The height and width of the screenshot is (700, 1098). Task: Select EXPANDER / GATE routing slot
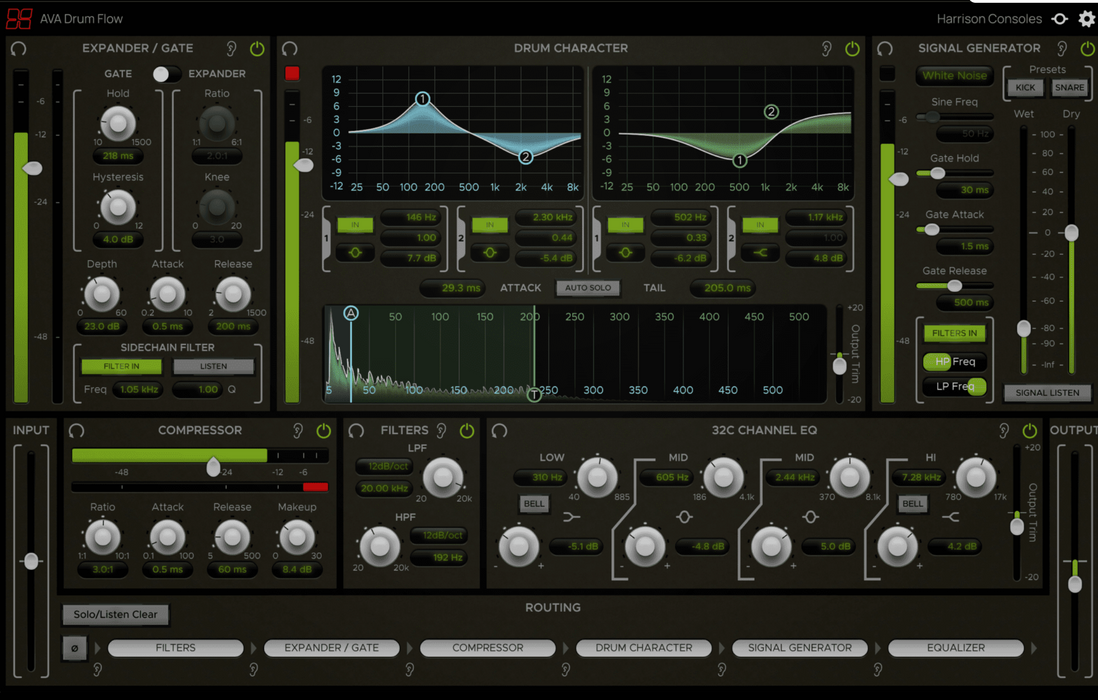coord(332,648)
